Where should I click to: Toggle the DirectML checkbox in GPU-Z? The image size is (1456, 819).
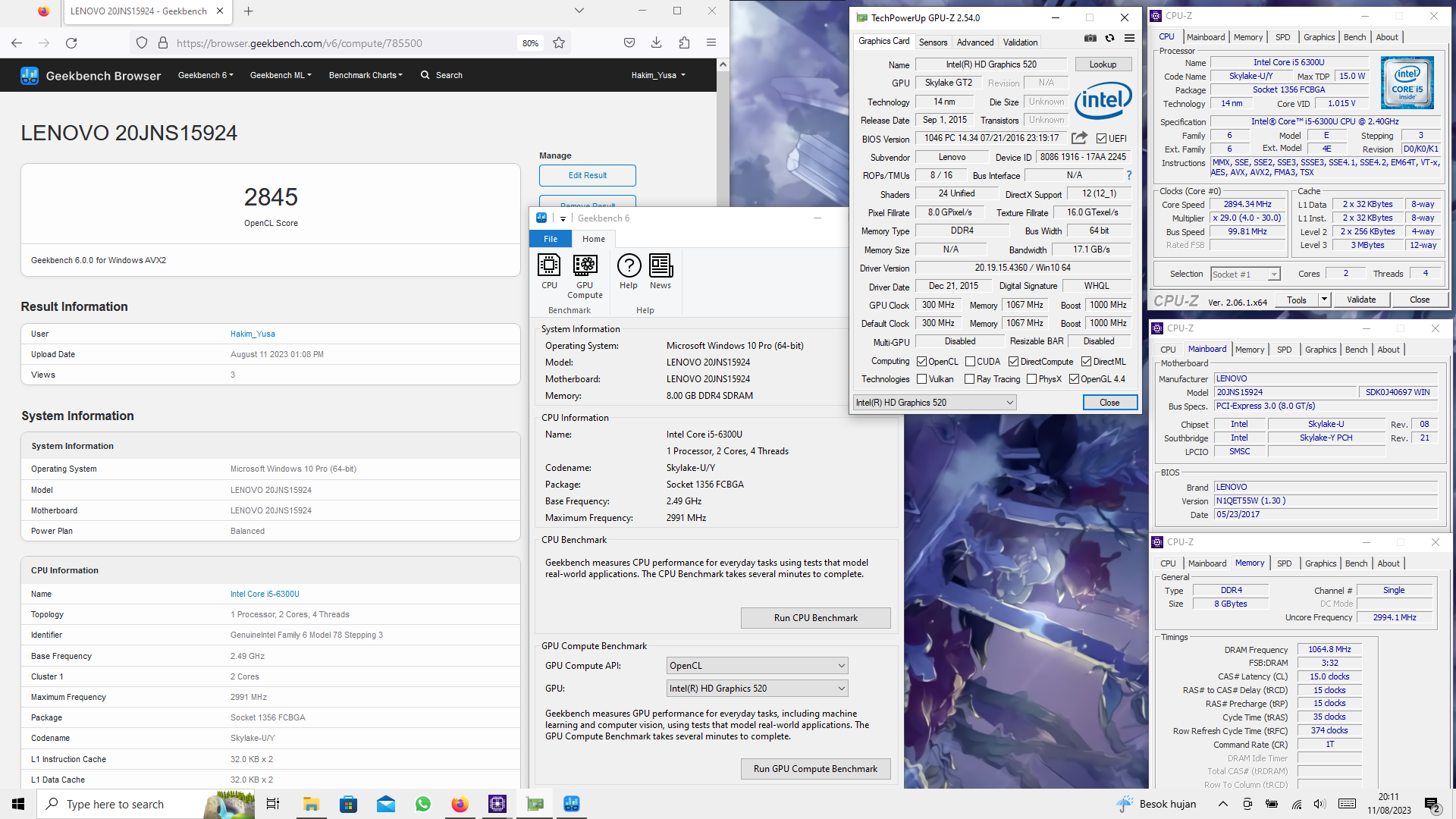coord(1086,362)
